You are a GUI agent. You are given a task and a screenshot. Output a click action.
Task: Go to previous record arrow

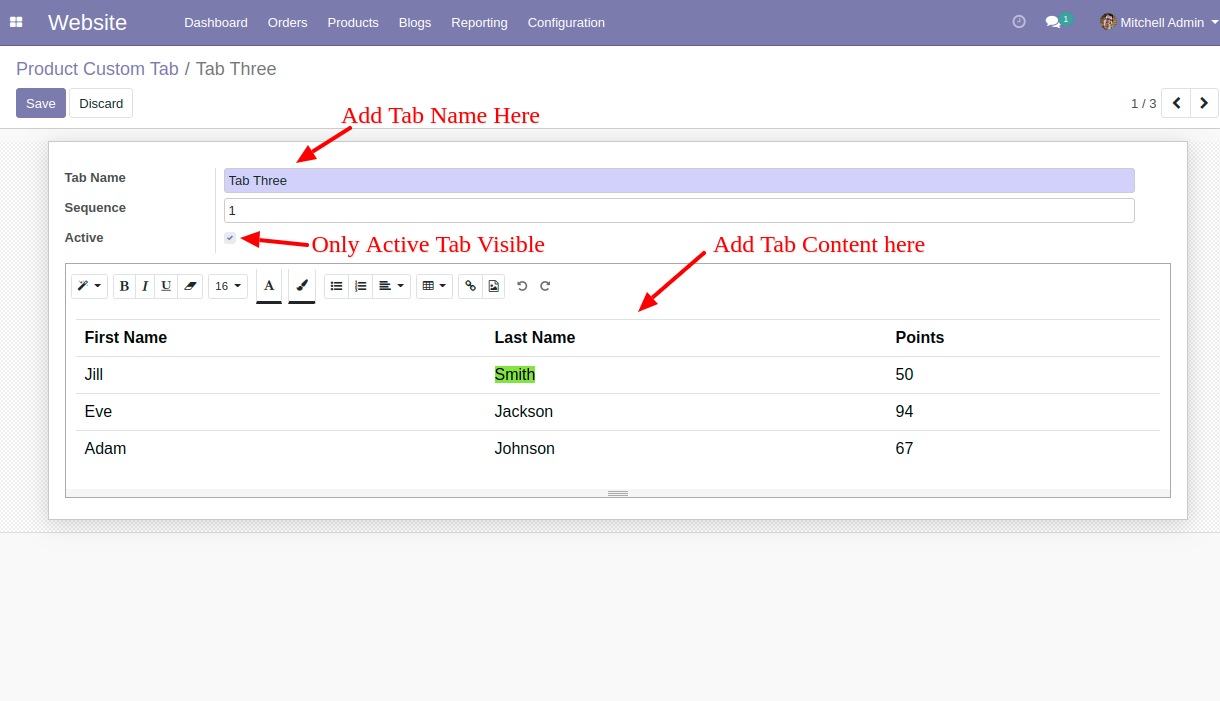pyautogui.click(x=1176, y=103)
